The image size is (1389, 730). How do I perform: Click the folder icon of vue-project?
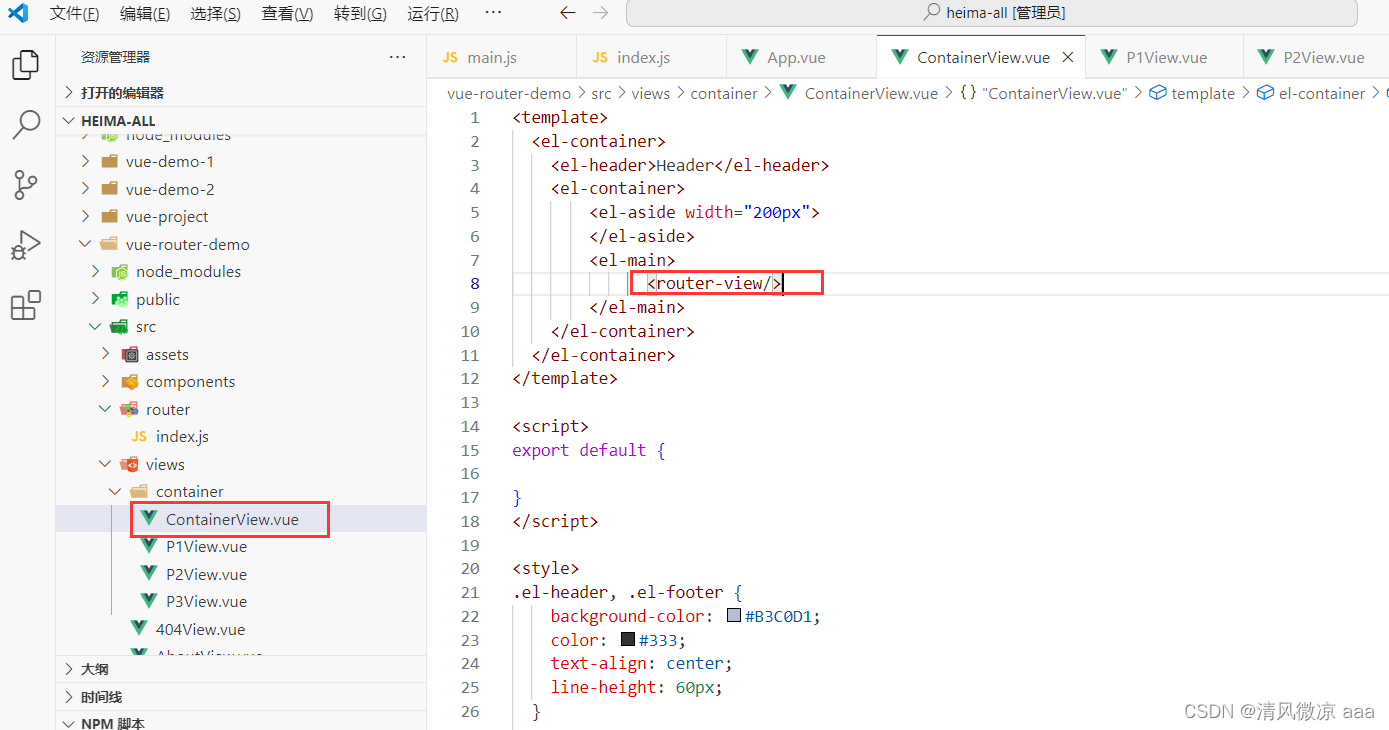pos(110,216)
